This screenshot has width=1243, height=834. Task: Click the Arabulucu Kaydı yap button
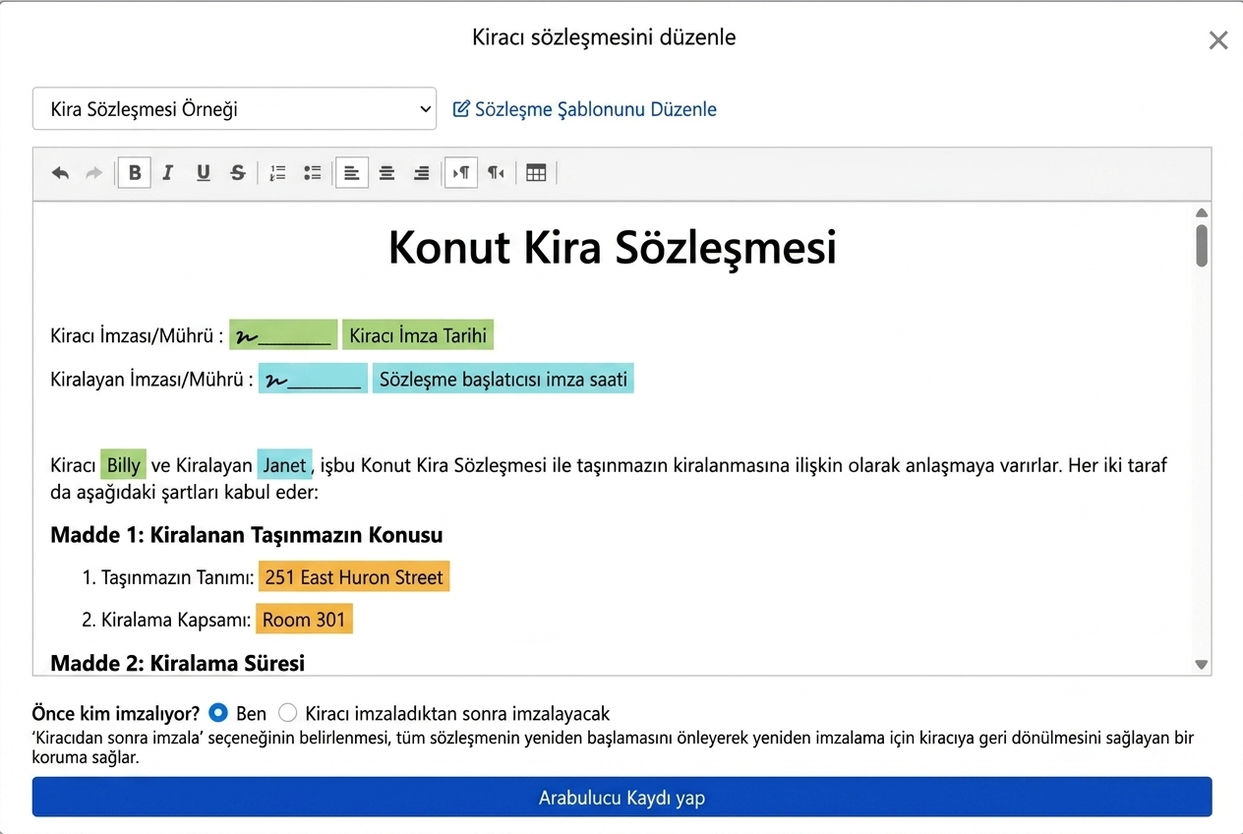click(622, 797)
